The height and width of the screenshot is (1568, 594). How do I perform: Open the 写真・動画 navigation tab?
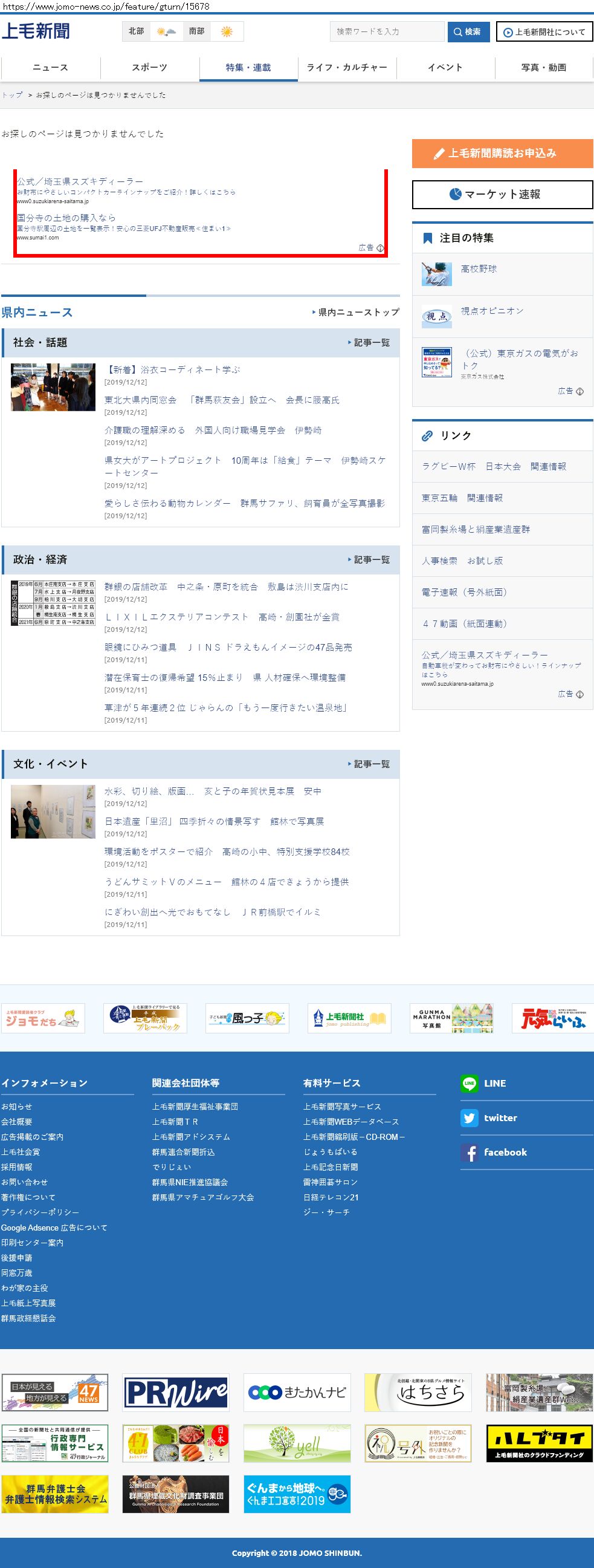coord(543,68)
